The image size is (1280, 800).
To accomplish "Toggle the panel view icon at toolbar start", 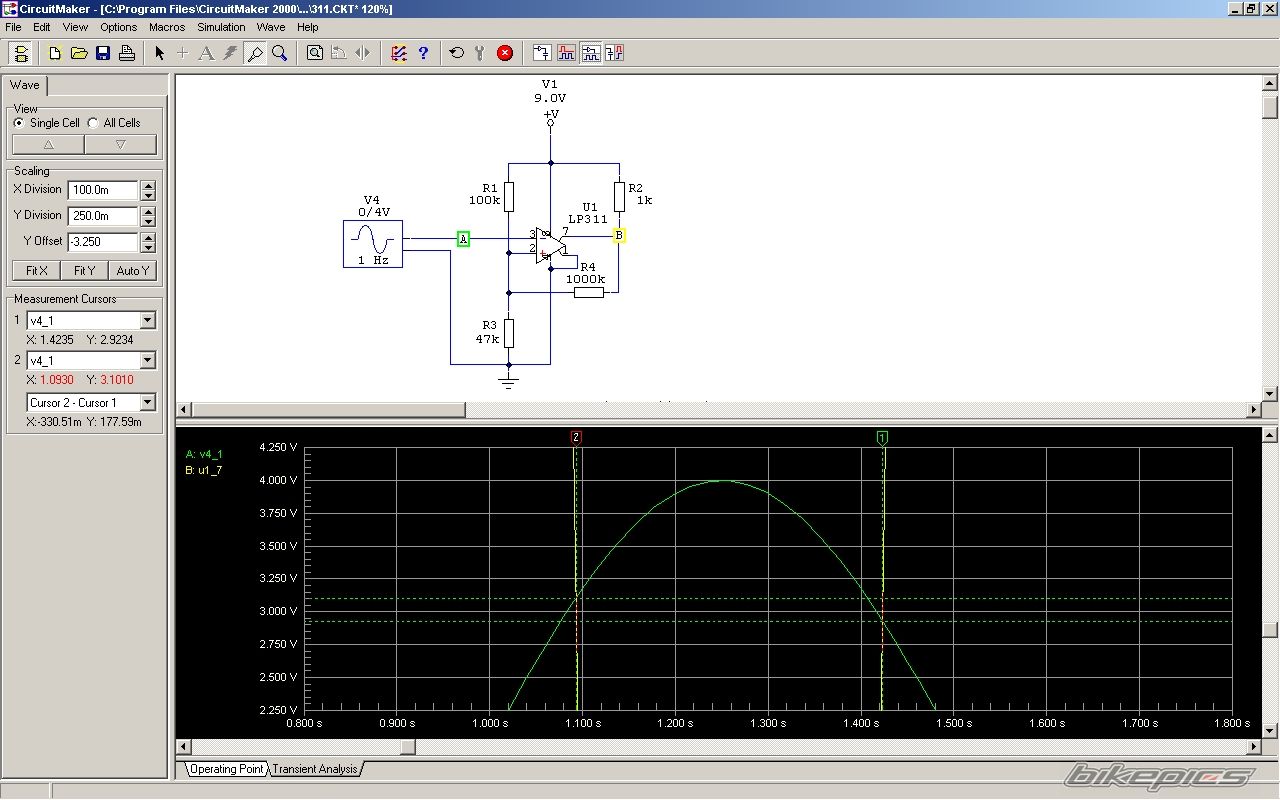I will click(x=21, y=53).
